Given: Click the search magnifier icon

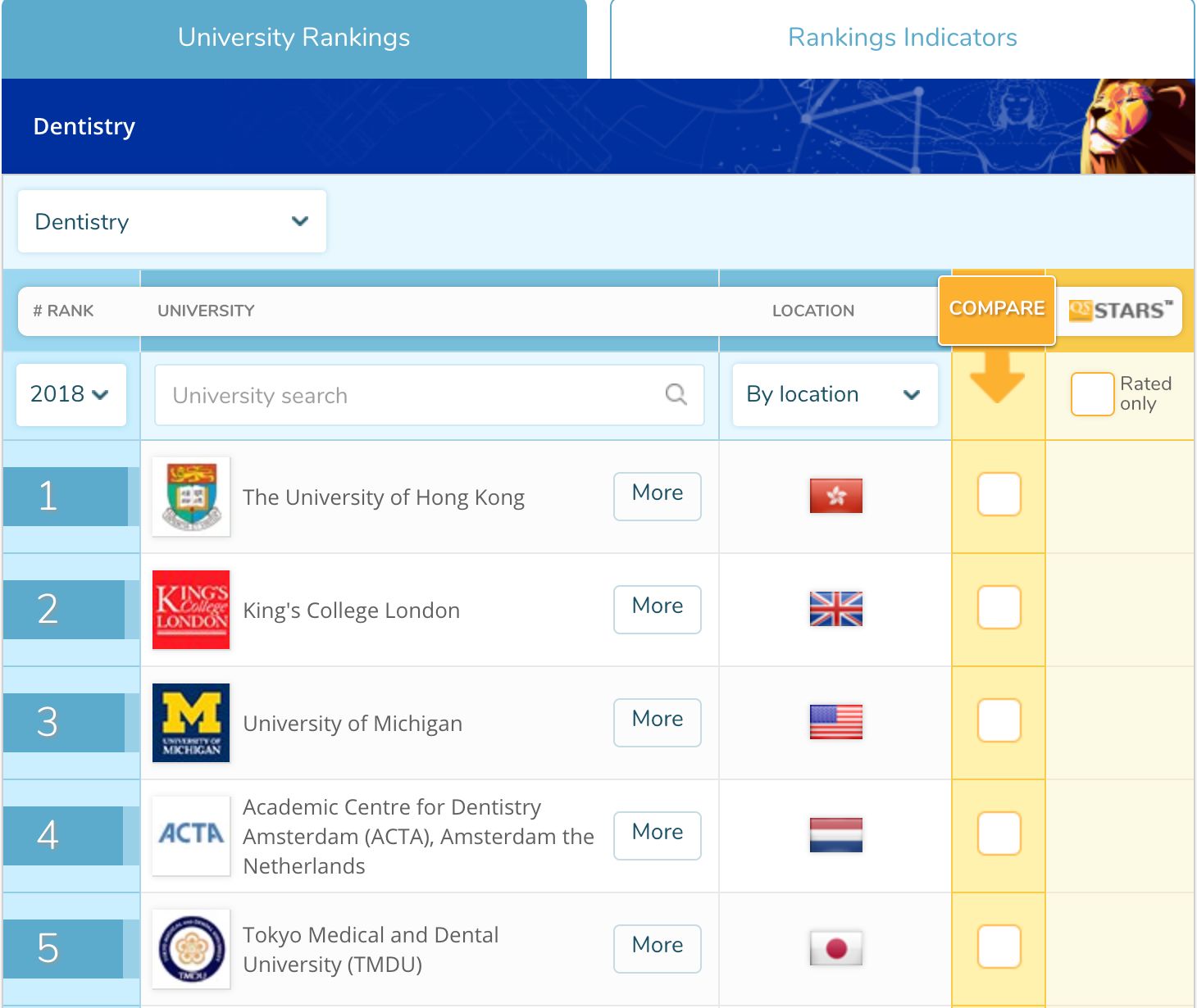Looking at the screenshot, I should click(x=676, y=395).
